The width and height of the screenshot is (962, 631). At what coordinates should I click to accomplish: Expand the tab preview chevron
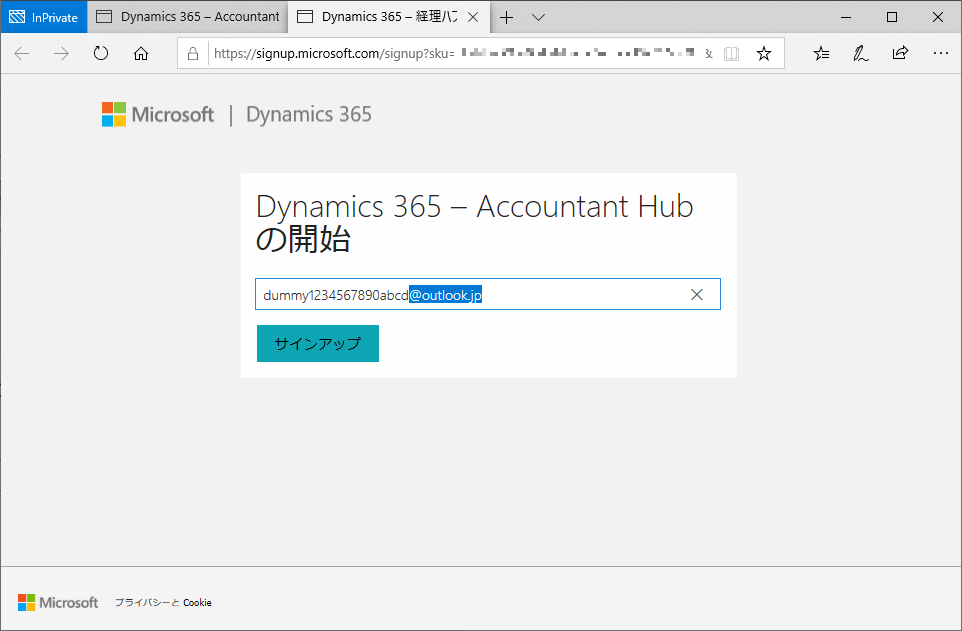[539, 17]
